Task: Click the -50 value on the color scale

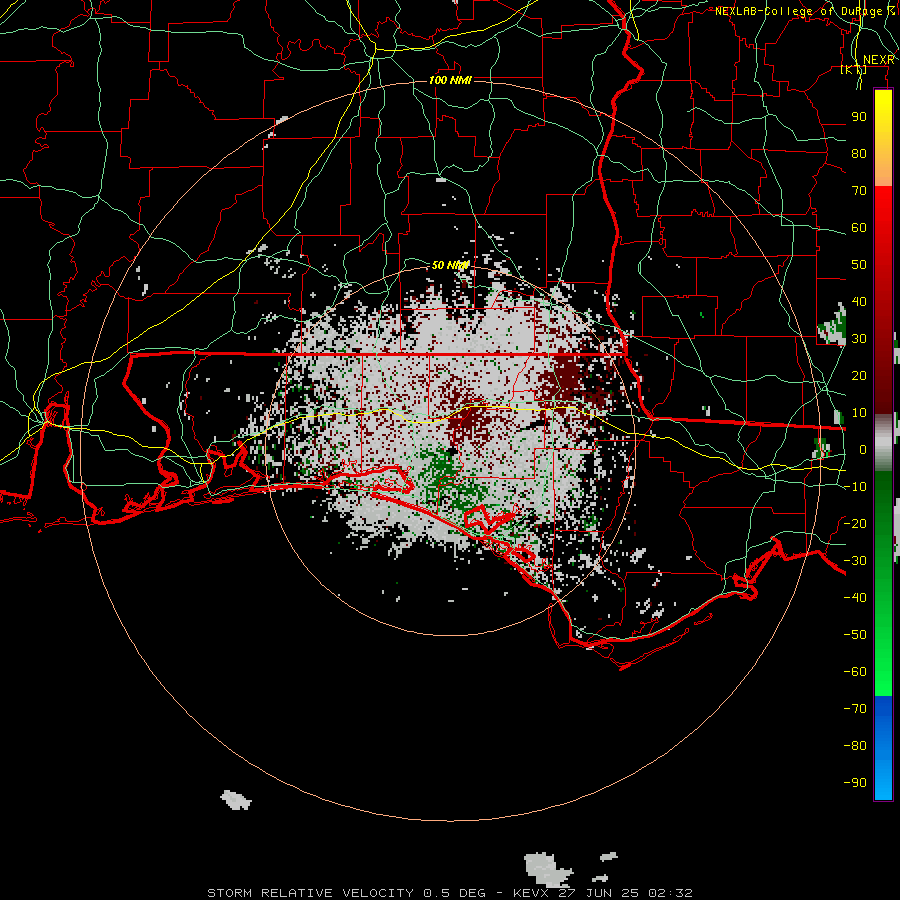Action: pos(855,634)
